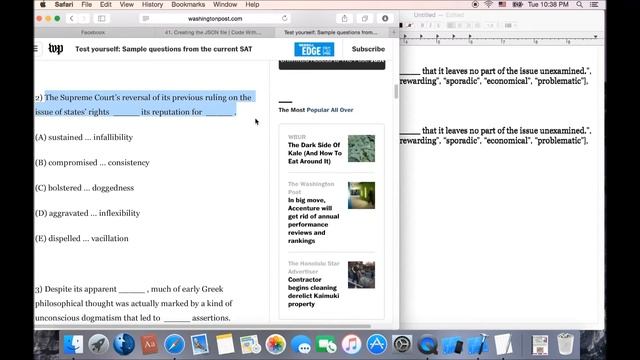Open Wi-Fi status menu
The image size is (640, 360).
[x=488, y=4]
